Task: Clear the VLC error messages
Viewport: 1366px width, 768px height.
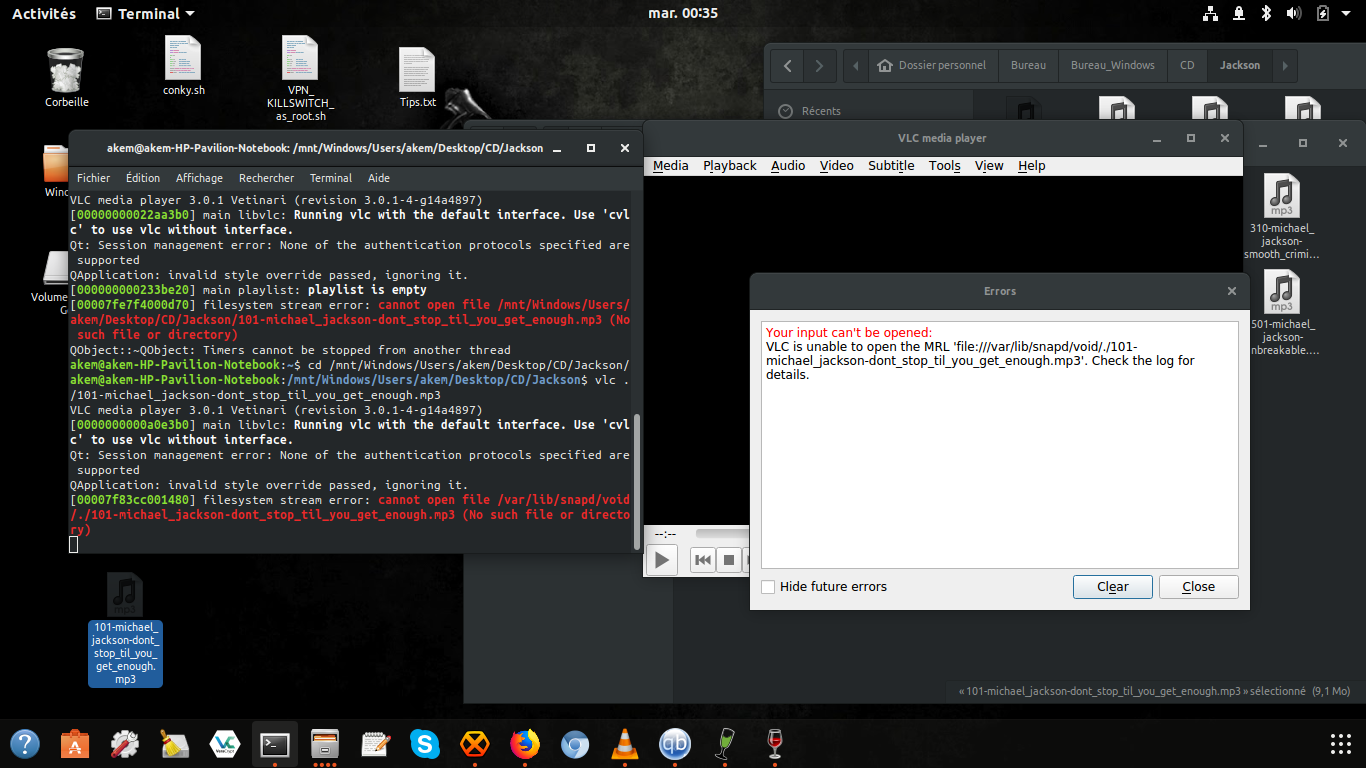Action: pyautogui.click(x=1113, y=587)
